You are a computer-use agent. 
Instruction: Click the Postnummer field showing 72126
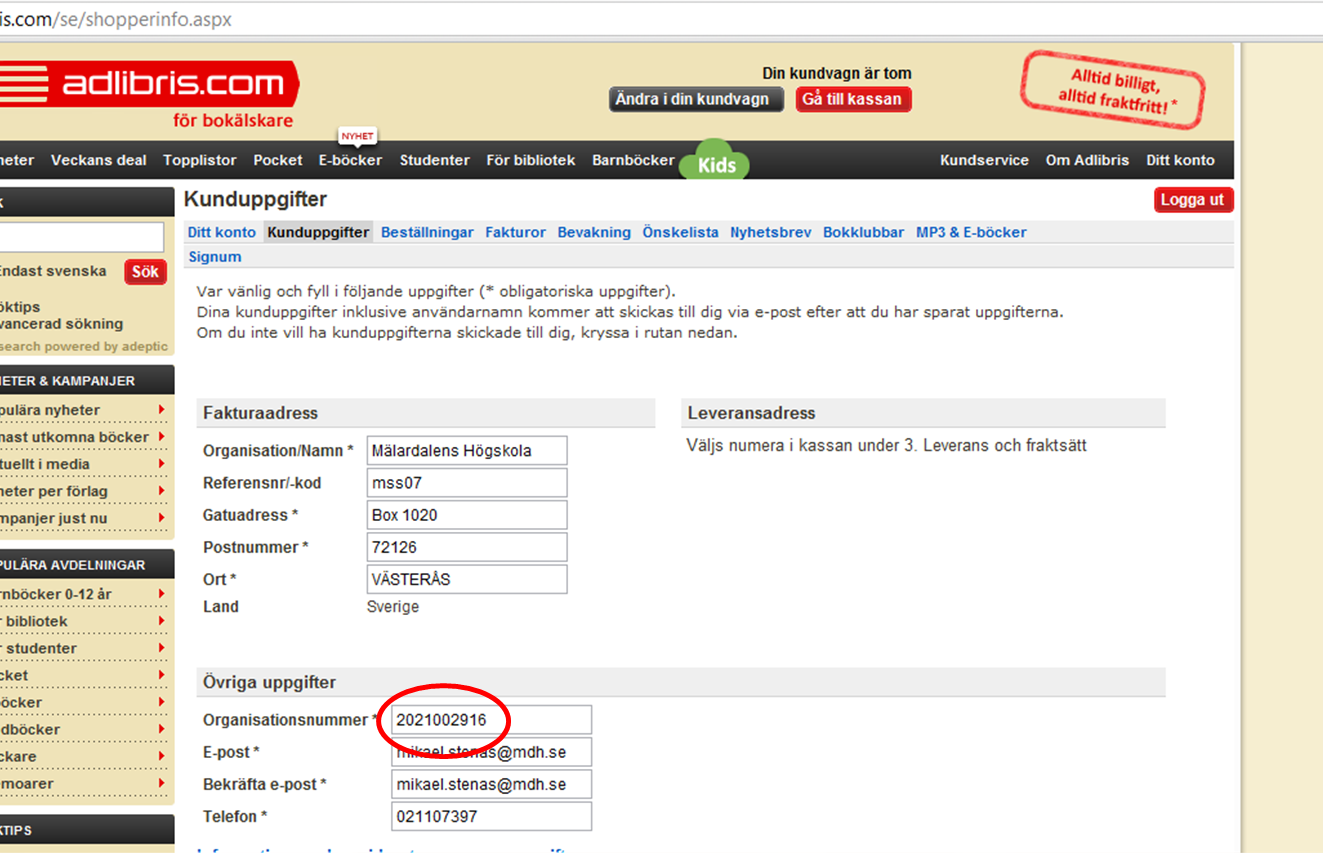[467, 547]
